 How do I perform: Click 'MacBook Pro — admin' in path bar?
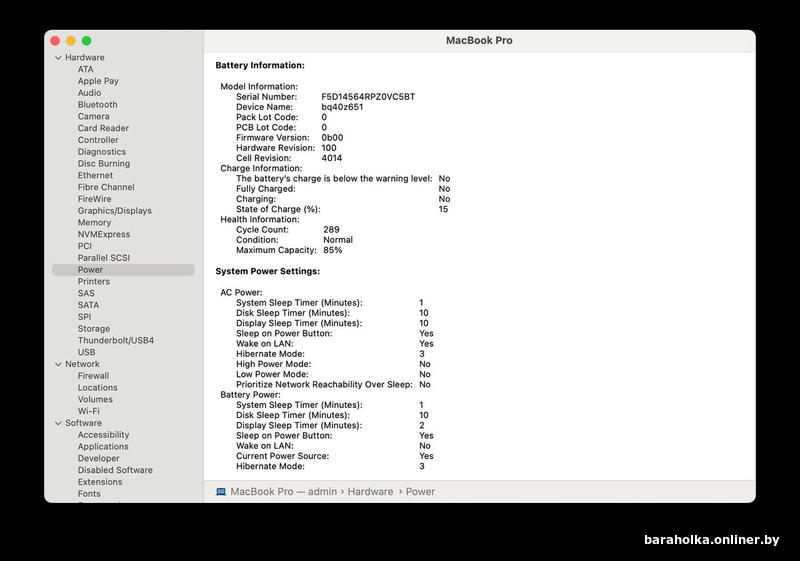[x=284, y=492]
